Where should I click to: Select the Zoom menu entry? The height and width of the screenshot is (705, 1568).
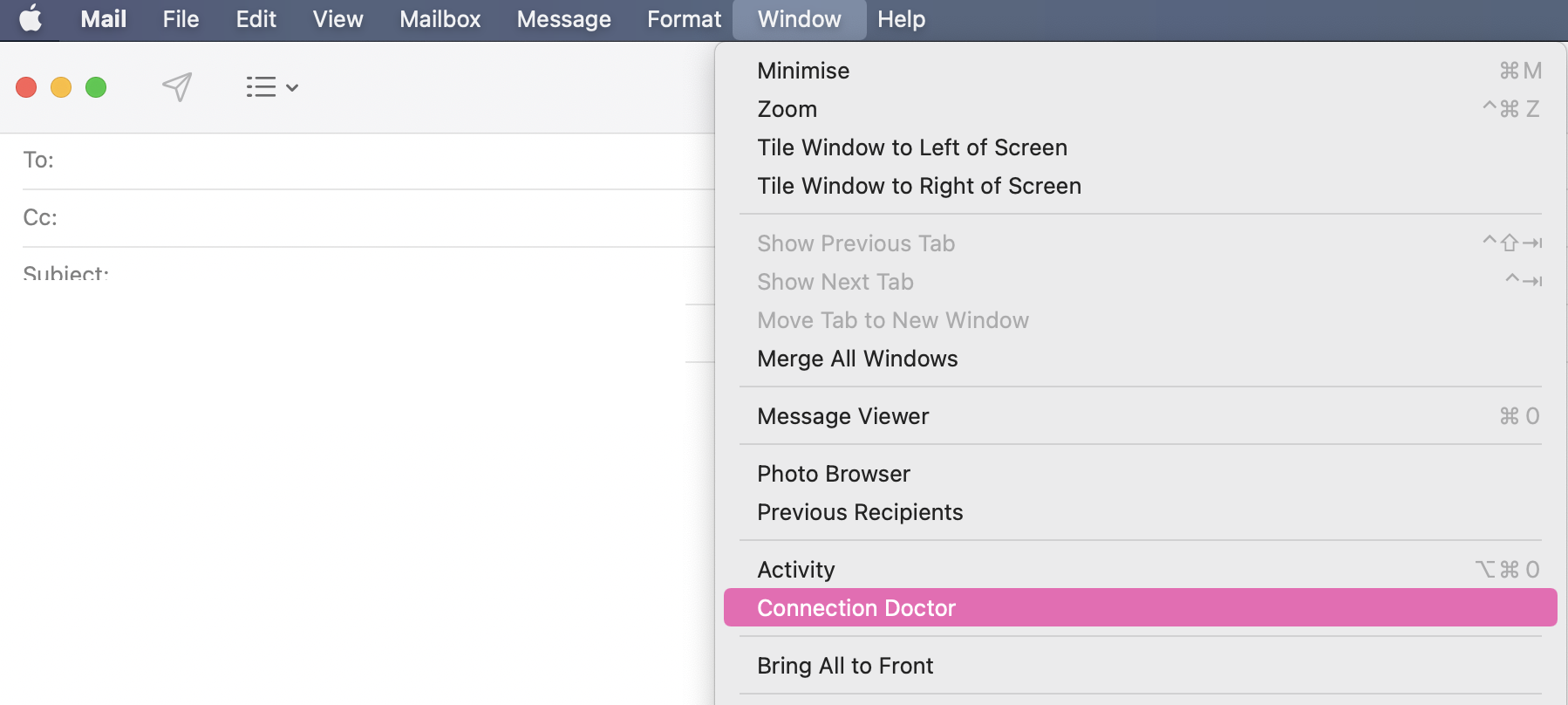point(787,109)
